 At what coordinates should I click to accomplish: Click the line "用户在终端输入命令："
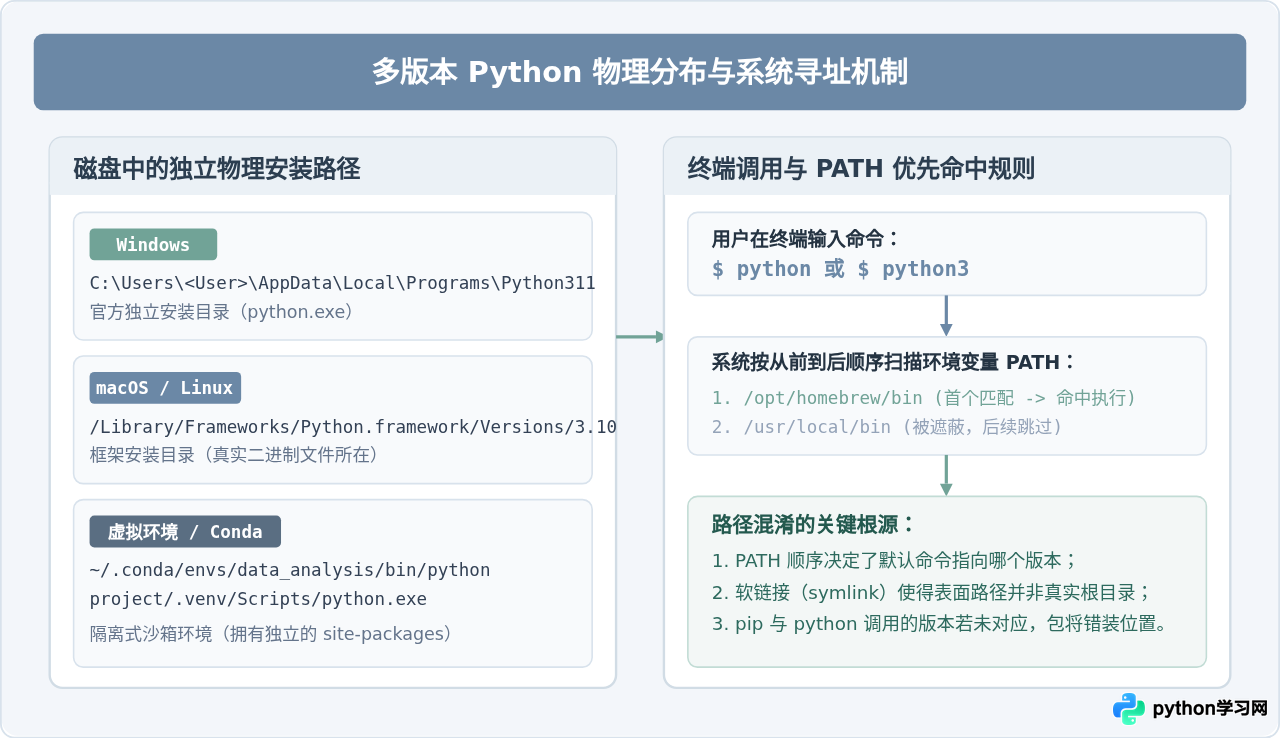pyautogui.click(x=806, y=239)
